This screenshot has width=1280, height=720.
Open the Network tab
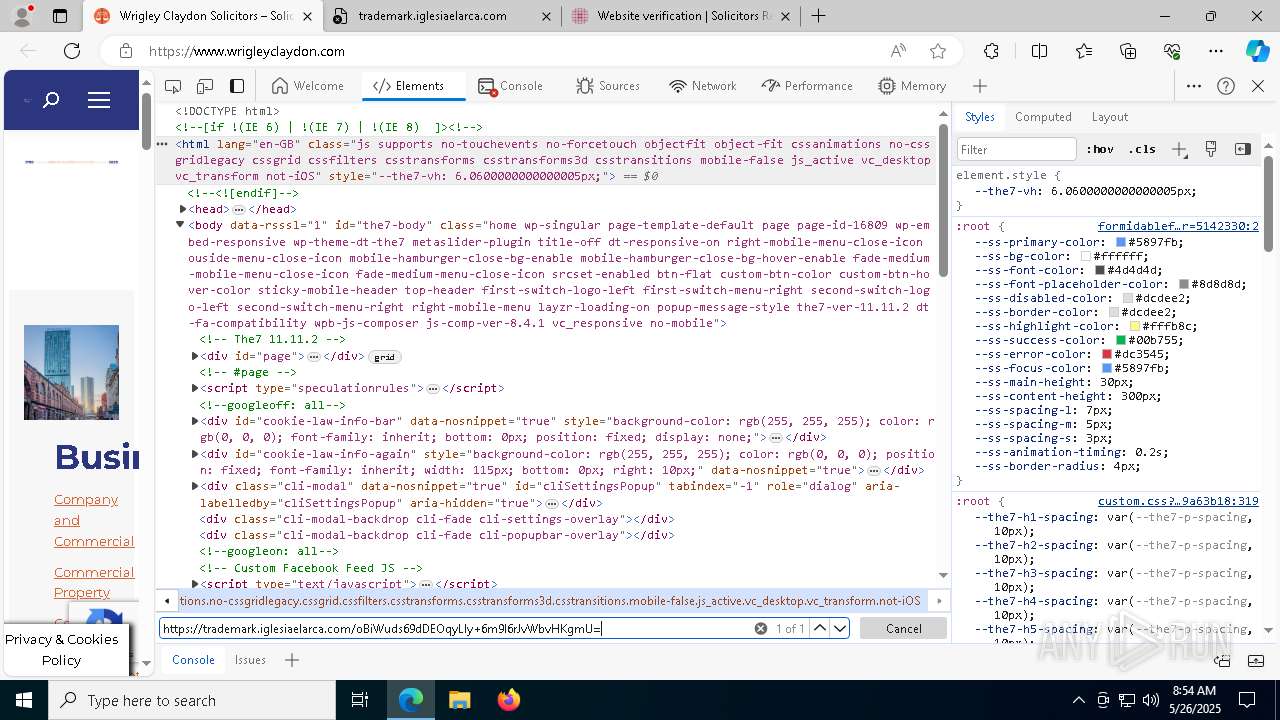[702, 86]
